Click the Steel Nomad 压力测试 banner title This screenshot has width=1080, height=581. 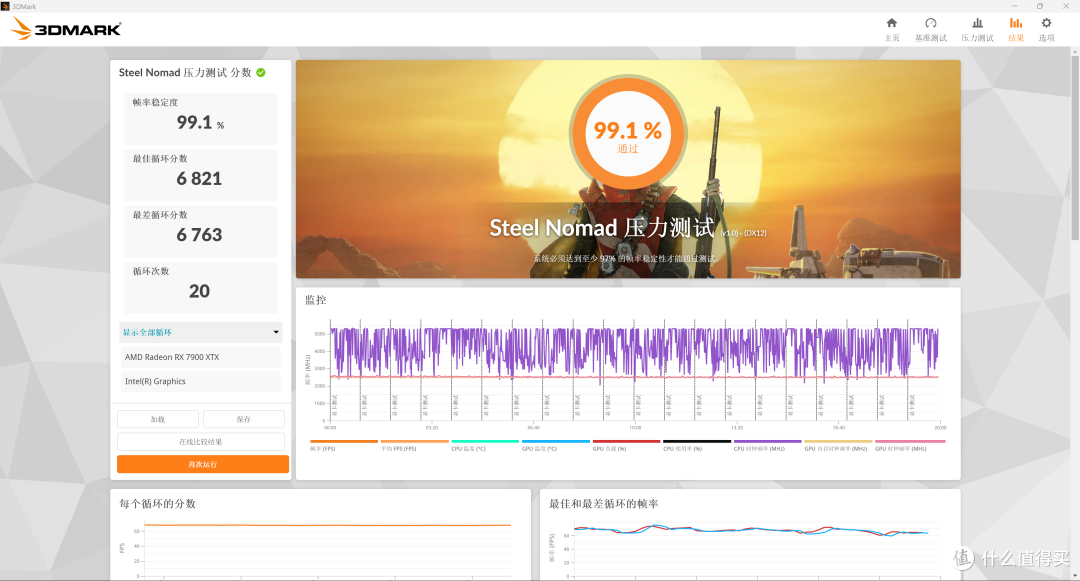[601, 228]
